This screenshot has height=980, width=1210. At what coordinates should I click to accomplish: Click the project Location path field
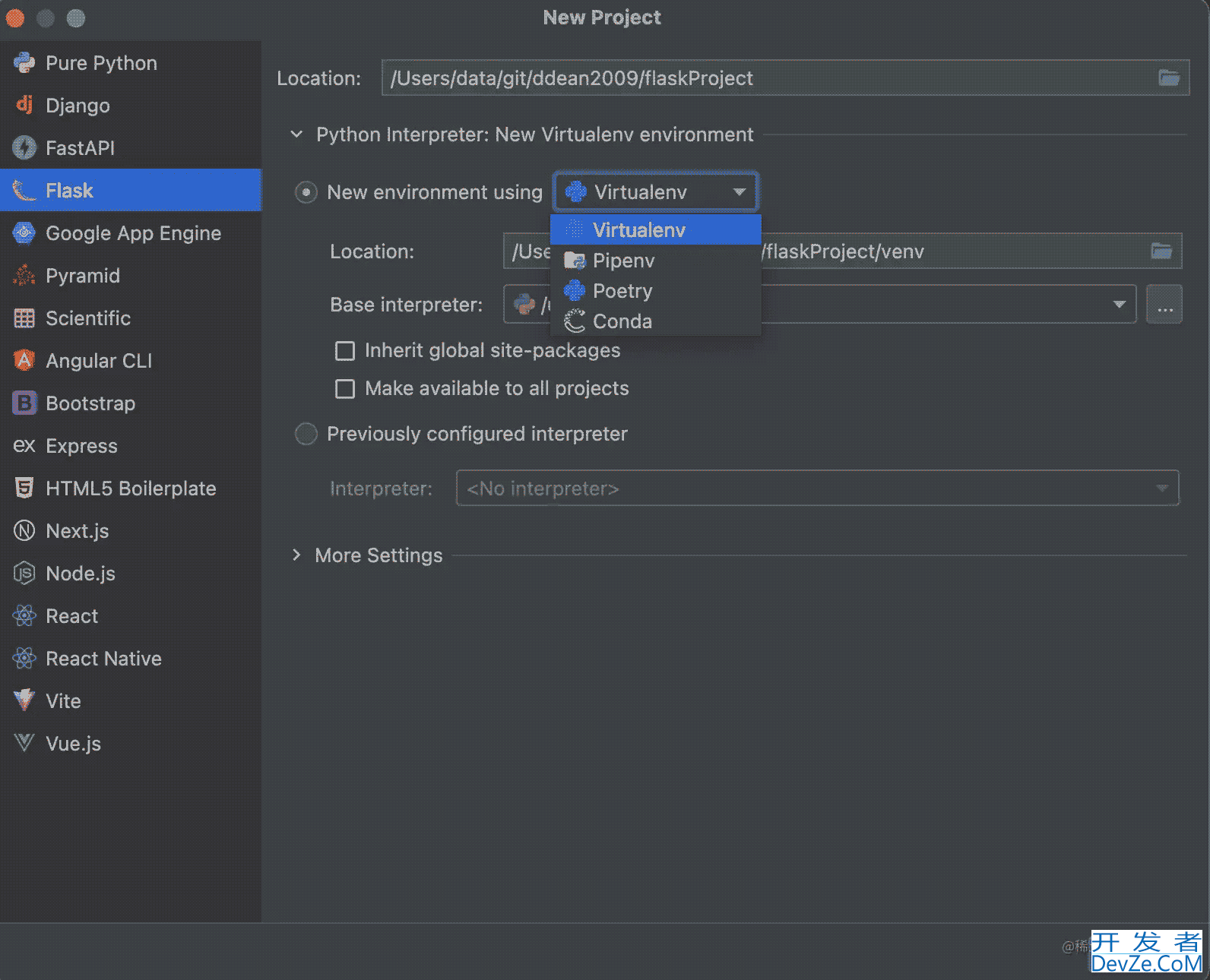785,77
